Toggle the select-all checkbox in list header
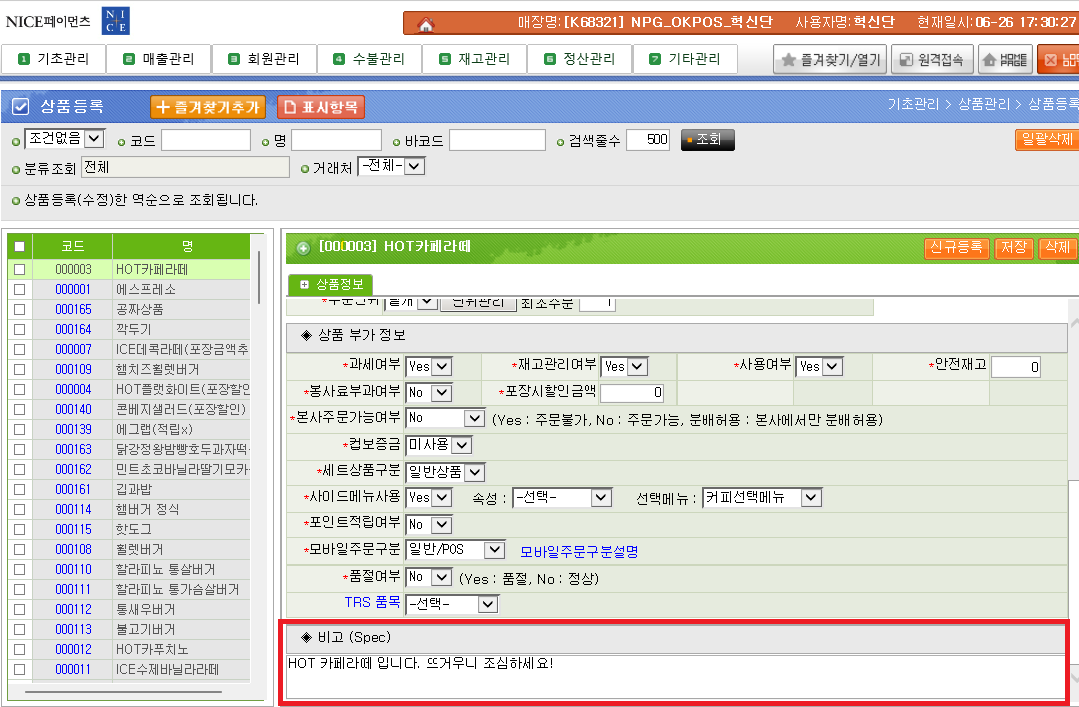 (19, 246)
